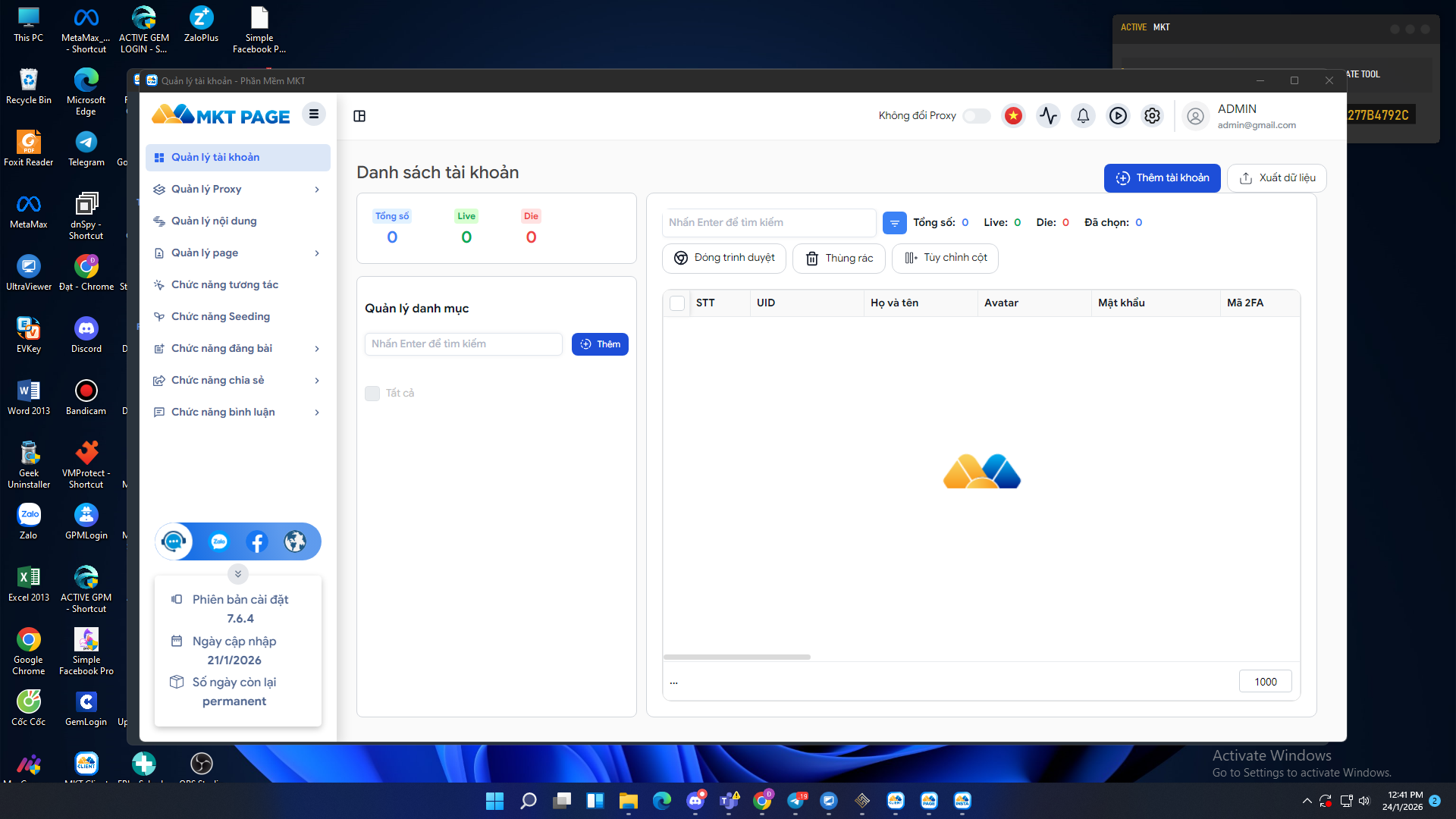Open Quản lý nội dung menu item
The image size is (1456, 819).
(238, 221)
